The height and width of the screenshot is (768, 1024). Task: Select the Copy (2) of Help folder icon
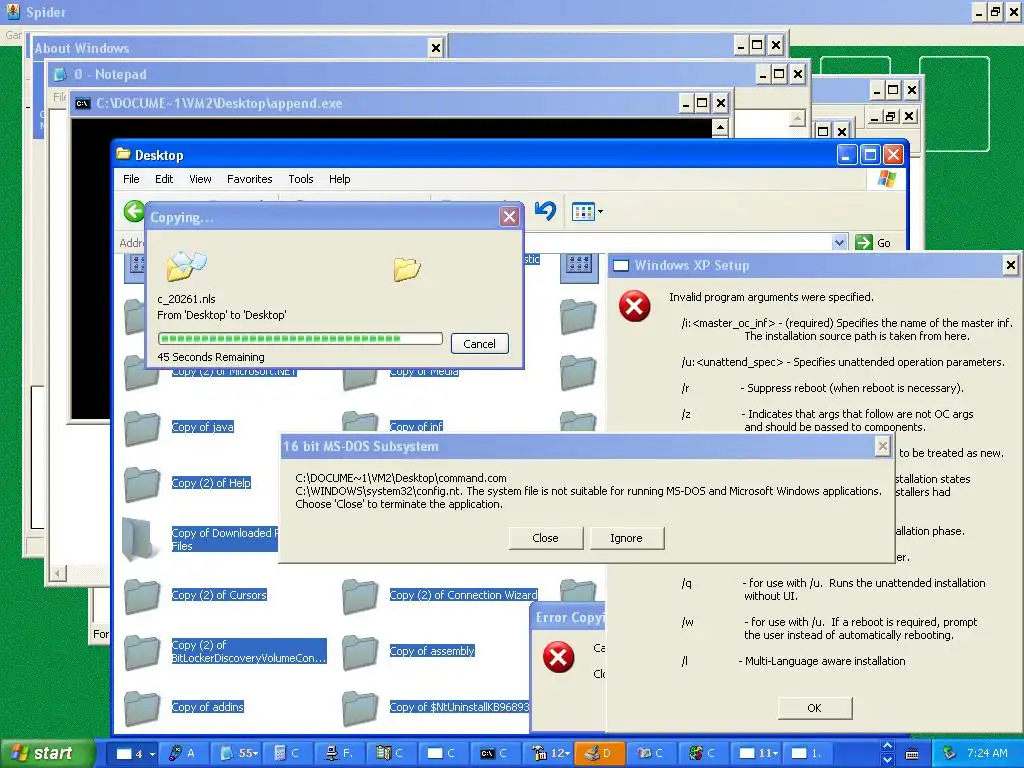click(x=142, y=483)
